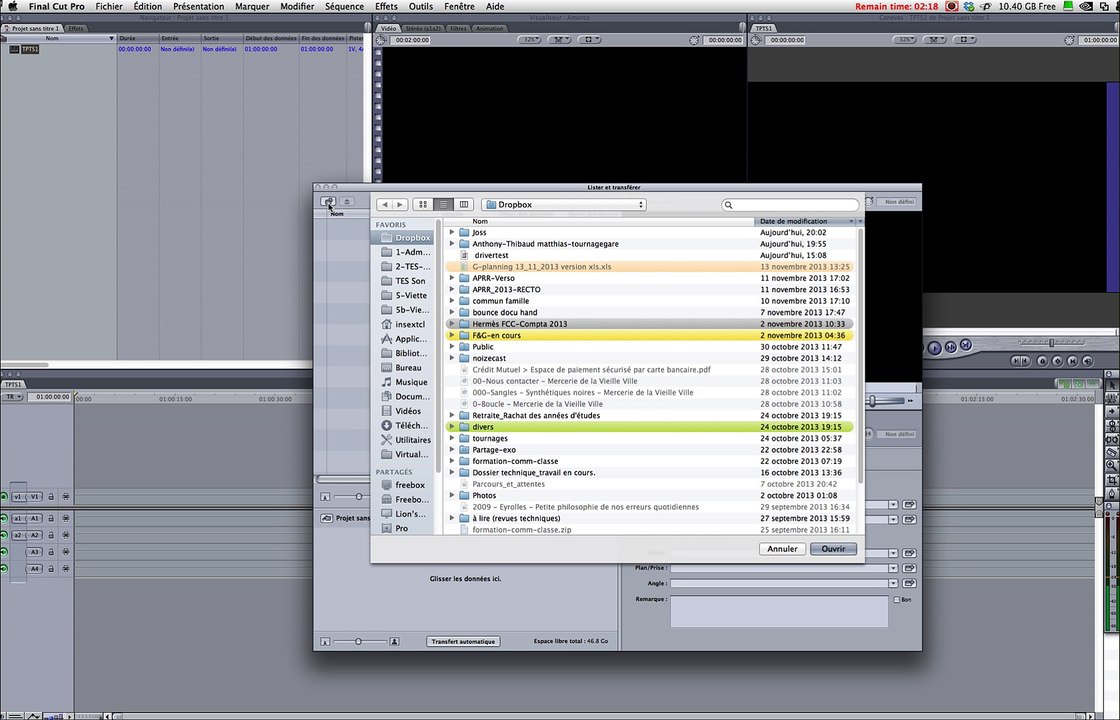Expand the Photos folder

[452, 495]
